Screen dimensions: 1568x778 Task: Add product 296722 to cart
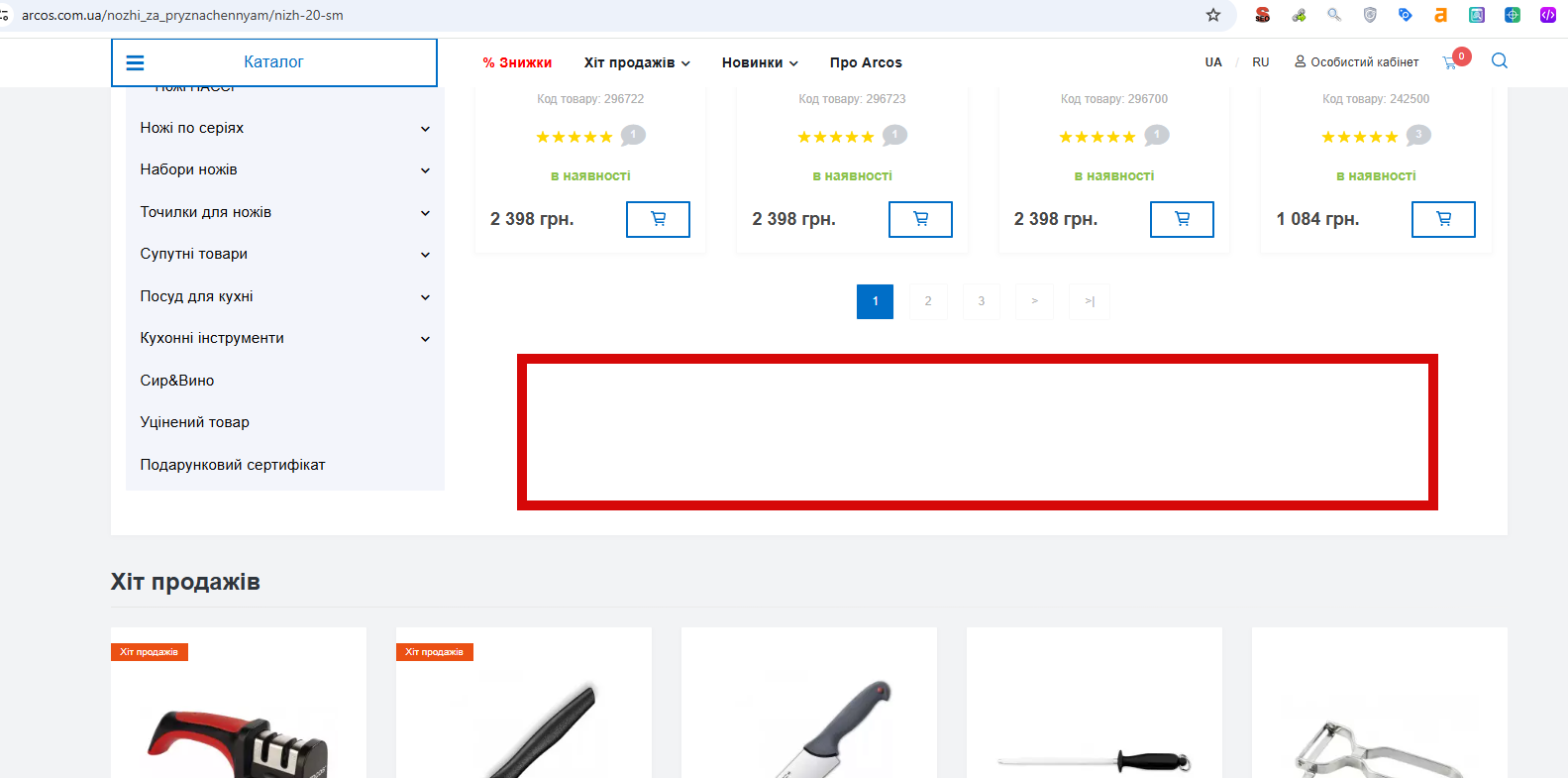[658, 219]
